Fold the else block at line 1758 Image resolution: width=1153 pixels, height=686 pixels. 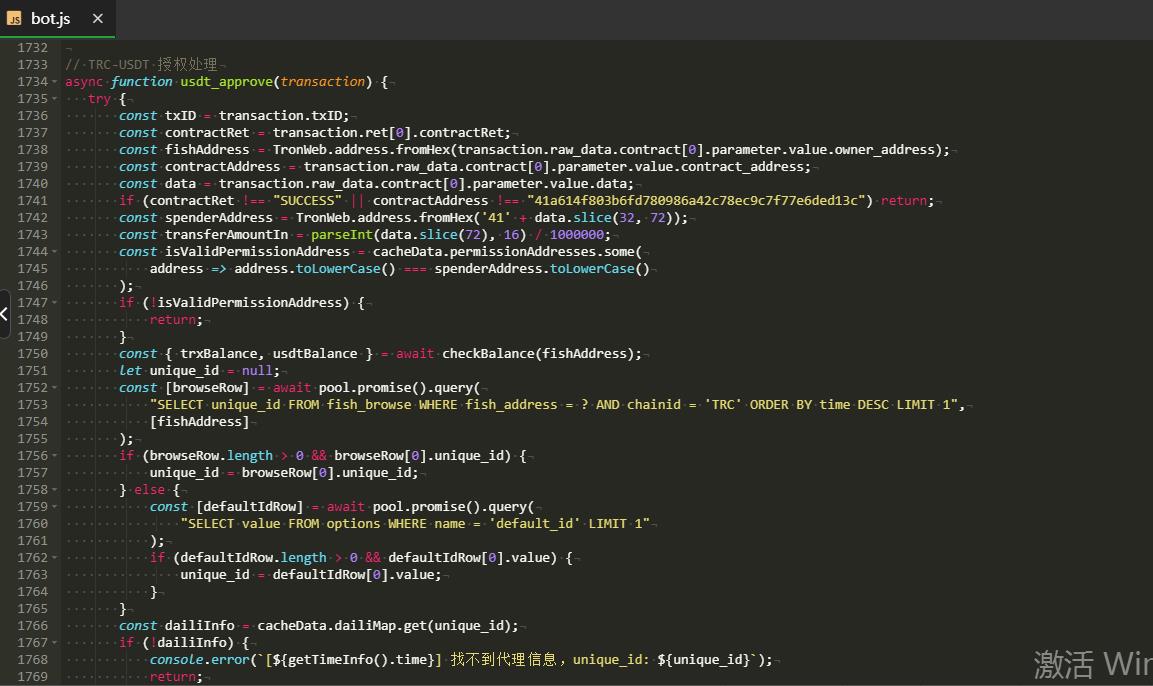click(52, 490)
